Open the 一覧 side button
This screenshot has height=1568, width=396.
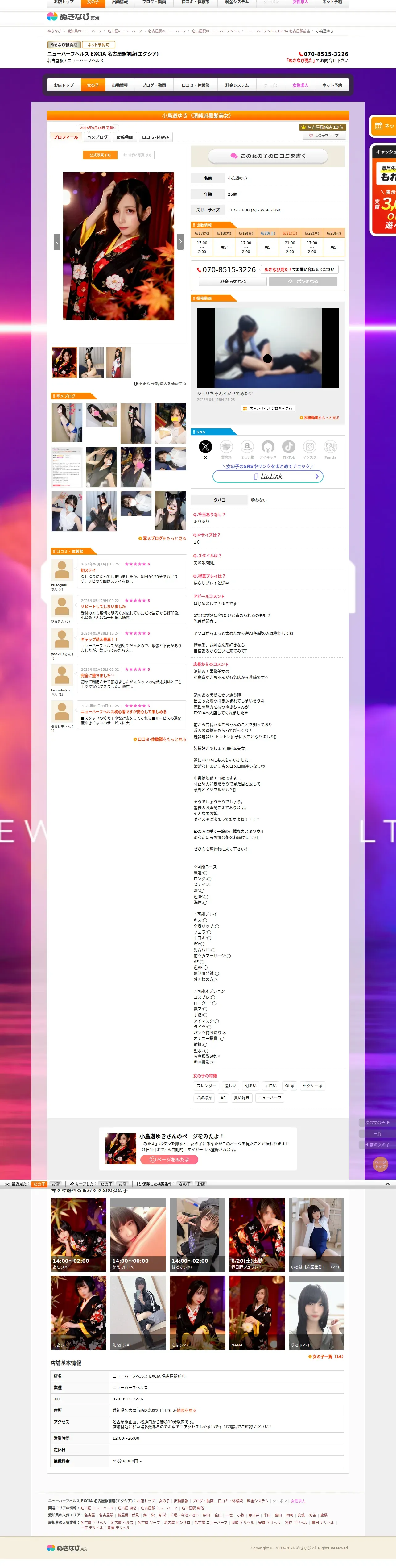point(377,1133)
